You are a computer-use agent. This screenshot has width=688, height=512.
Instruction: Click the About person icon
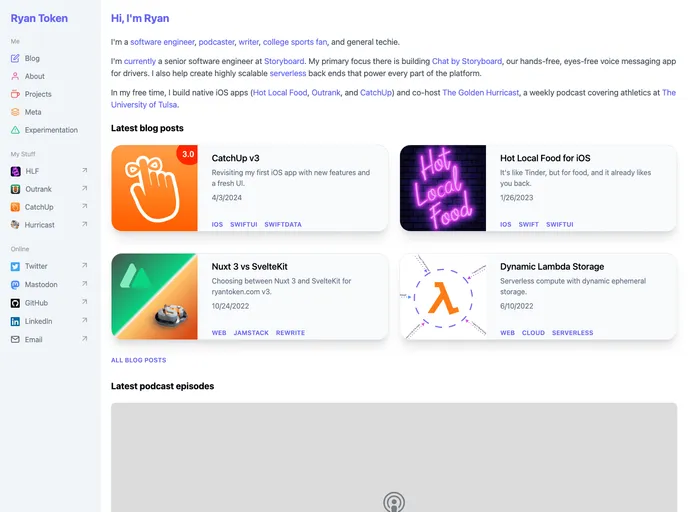(x=15, y=76)
